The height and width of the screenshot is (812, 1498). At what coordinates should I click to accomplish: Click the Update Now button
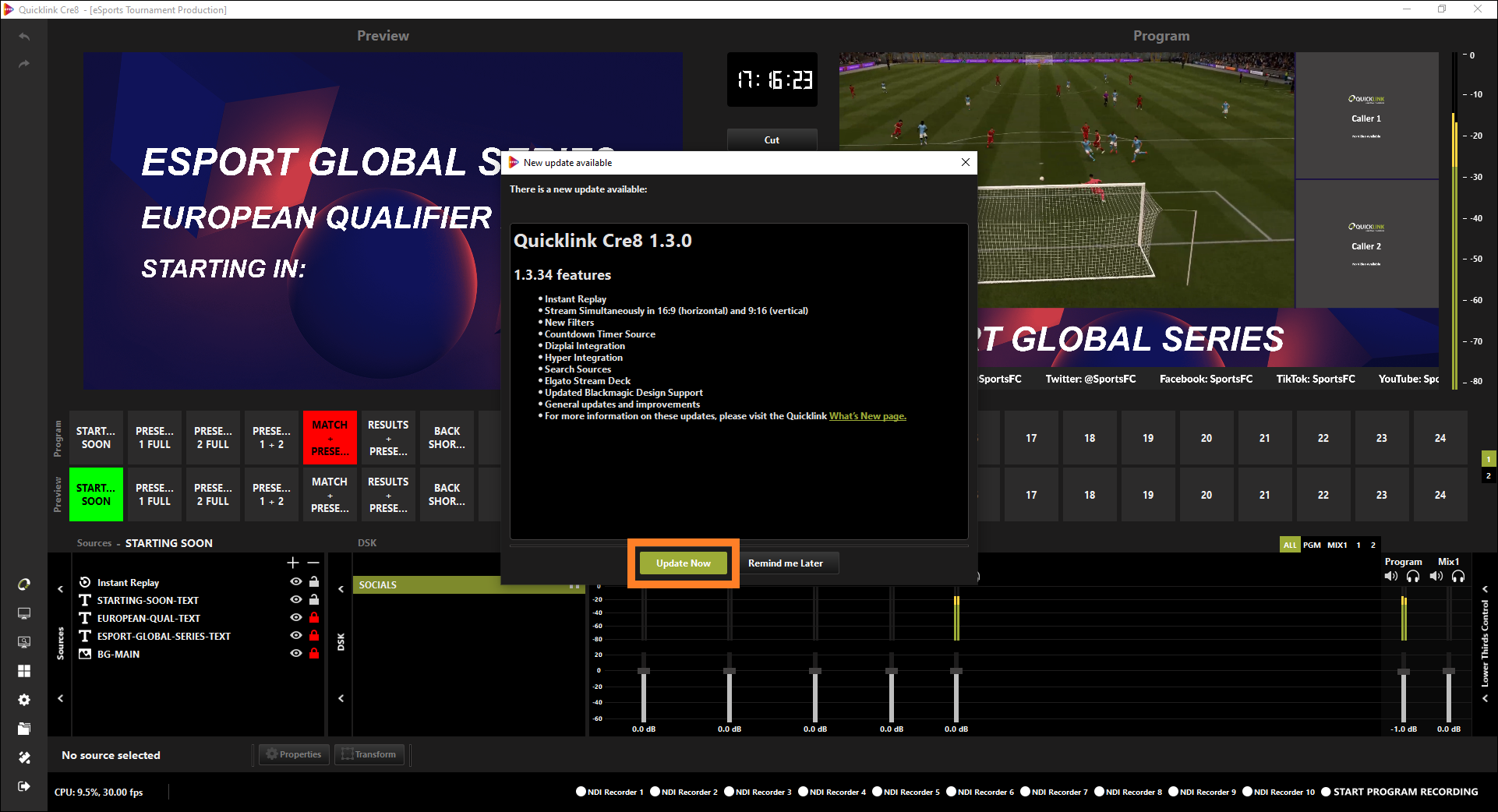pyautogui.click(x=683, y=563)
